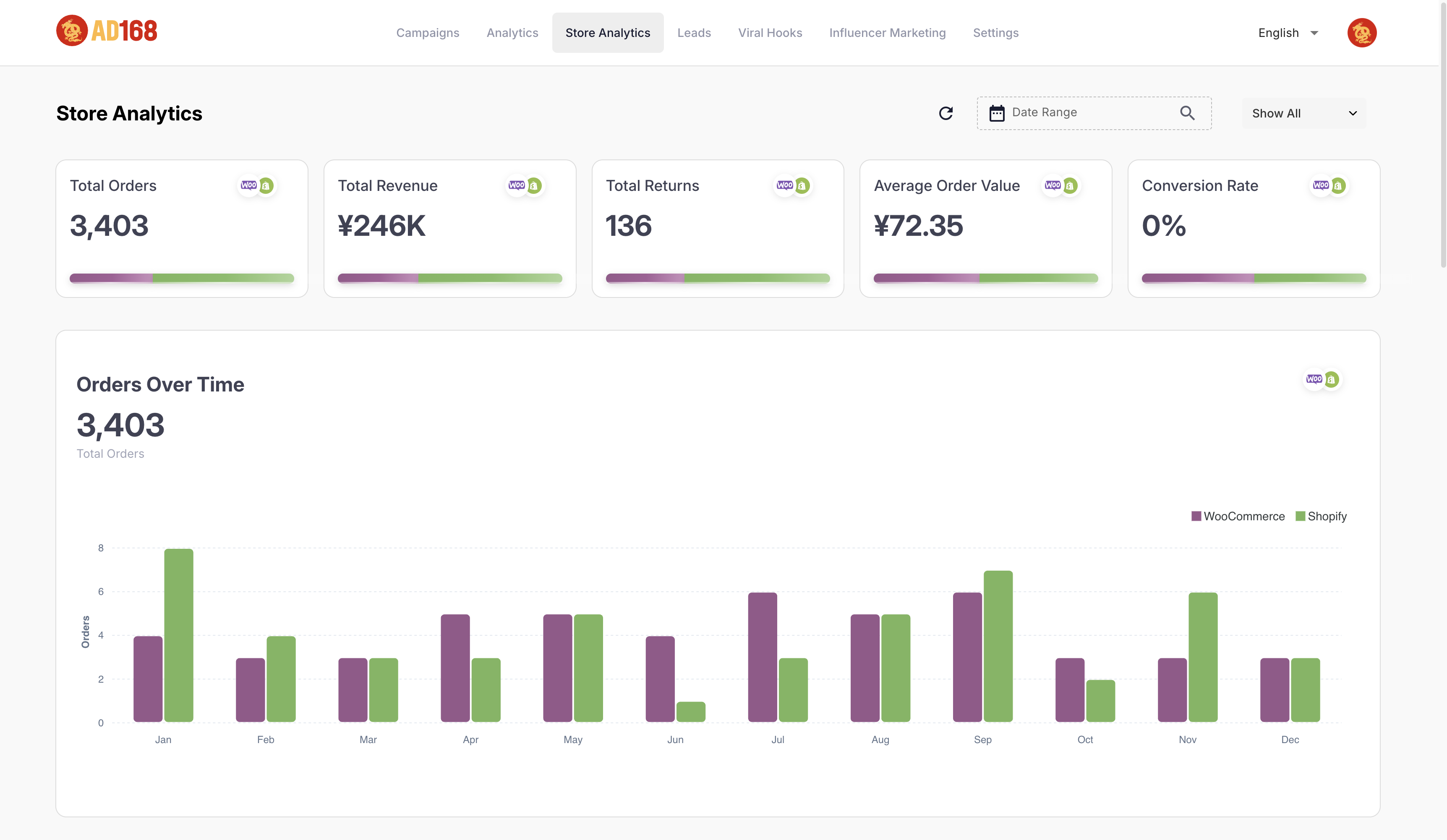1447x840 pixels.
Task: Click the Date Range input field
Action: [1094, 113]
